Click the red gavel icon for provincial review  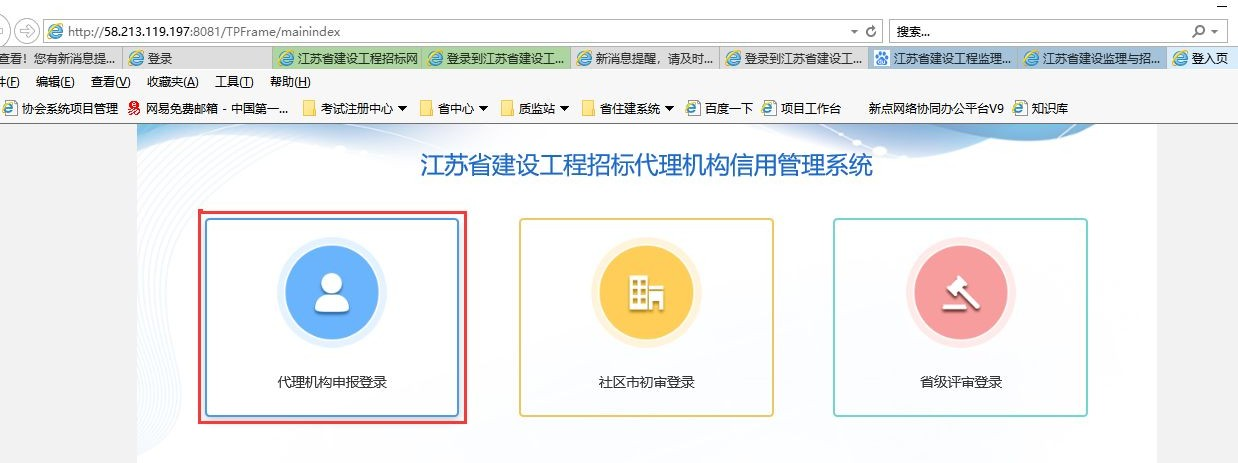coord(960,293)
